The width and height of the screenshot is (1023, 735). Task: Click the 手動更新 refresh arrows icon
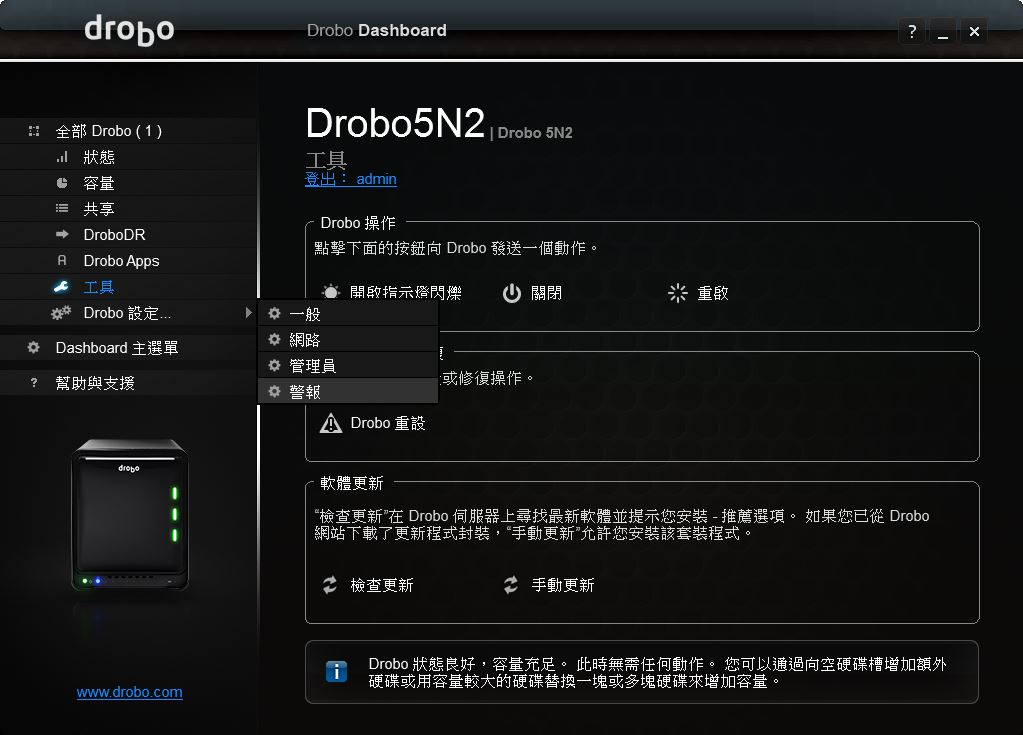coord(511,585)
